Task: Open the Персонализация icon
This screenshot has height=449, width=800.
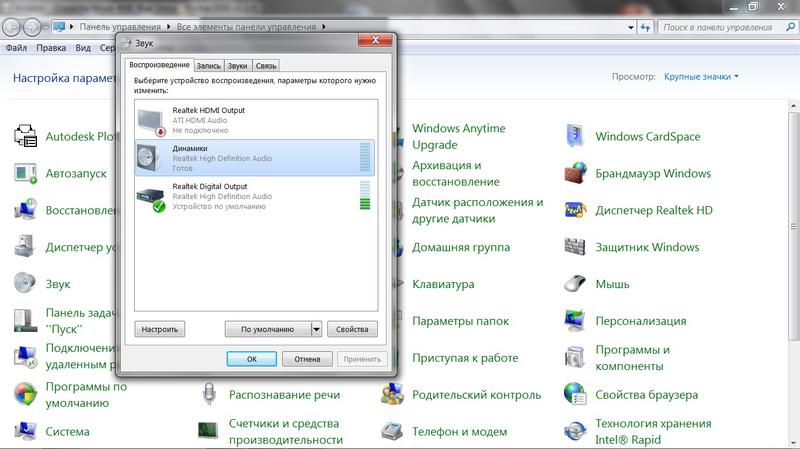Action: [575, 321]
